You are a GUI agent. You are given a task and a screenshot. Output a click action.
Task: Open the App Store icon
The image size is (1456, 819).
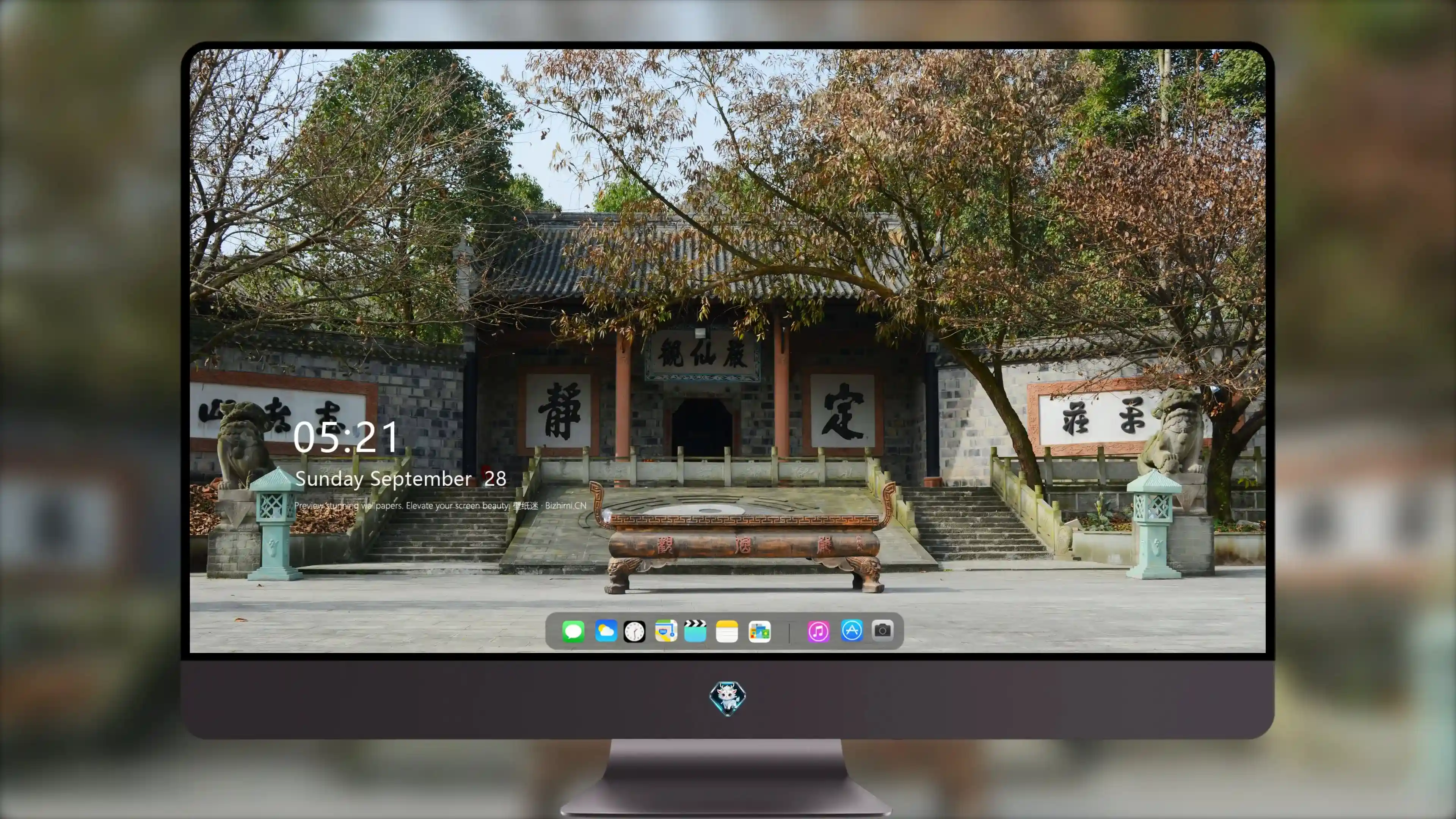(852, 630)
